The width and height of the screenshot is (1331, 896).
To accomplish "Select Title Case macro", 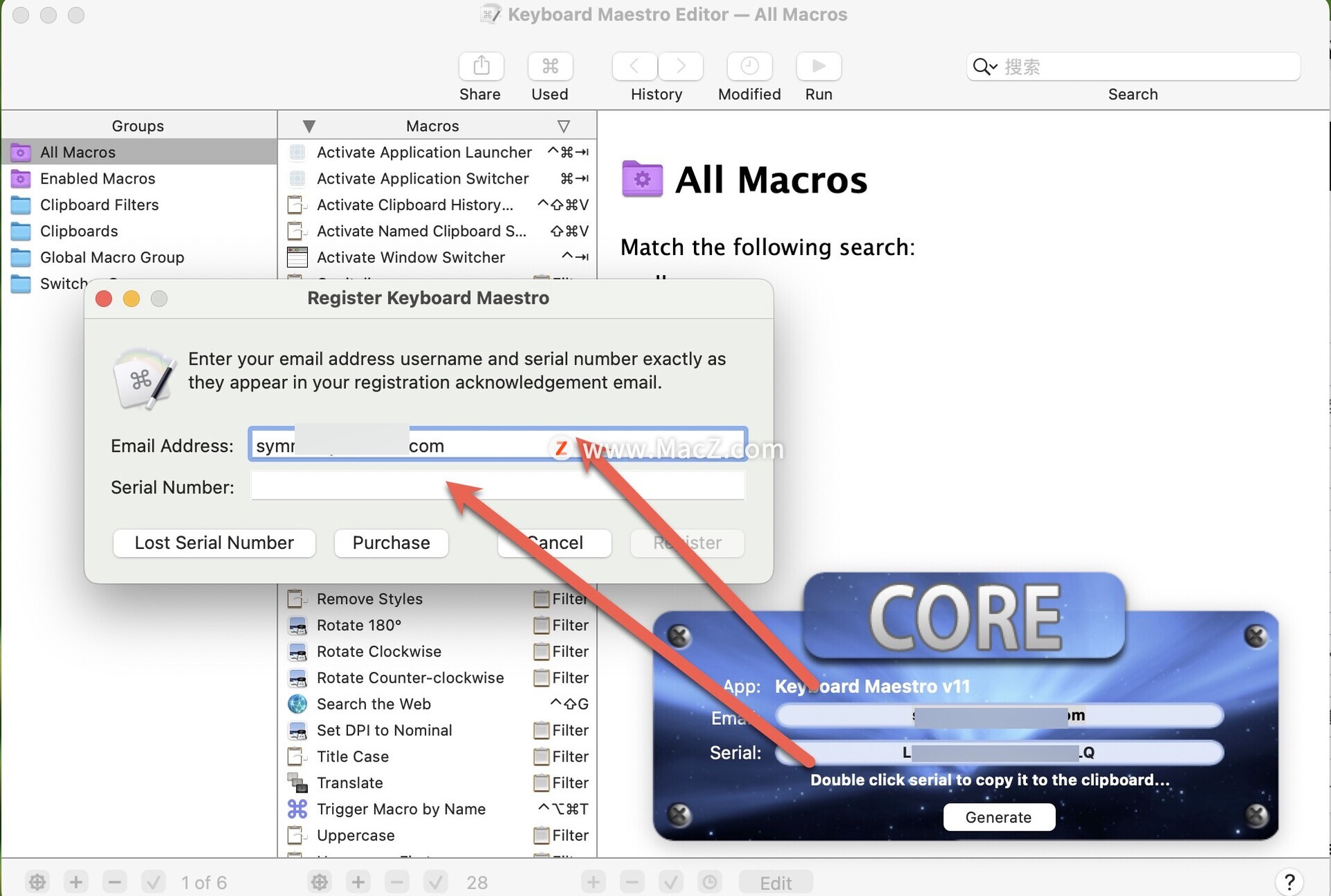I will point(437,756).
